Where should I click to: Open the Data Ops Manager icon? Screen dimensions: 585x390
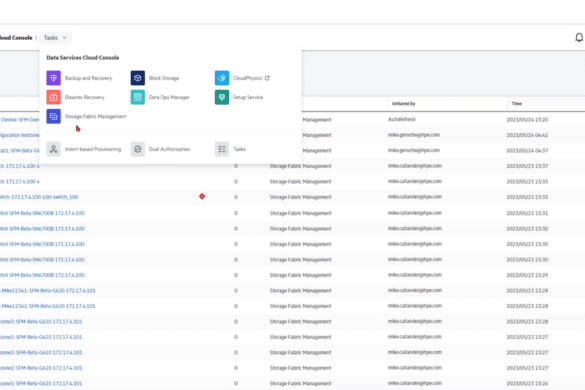138,97
